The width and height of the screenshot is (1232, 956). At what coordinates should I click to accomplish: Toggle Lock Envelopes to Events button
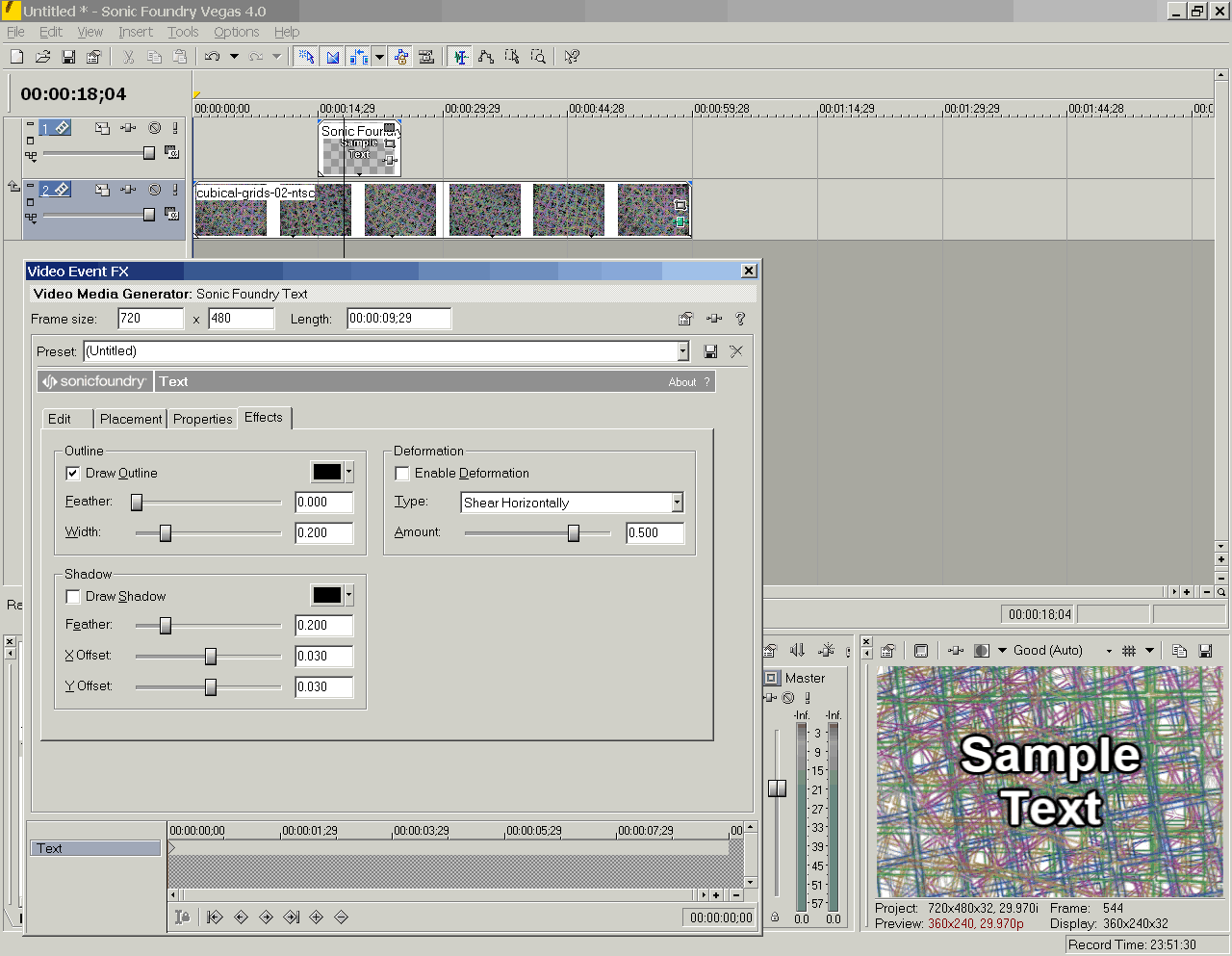point(401,57)
